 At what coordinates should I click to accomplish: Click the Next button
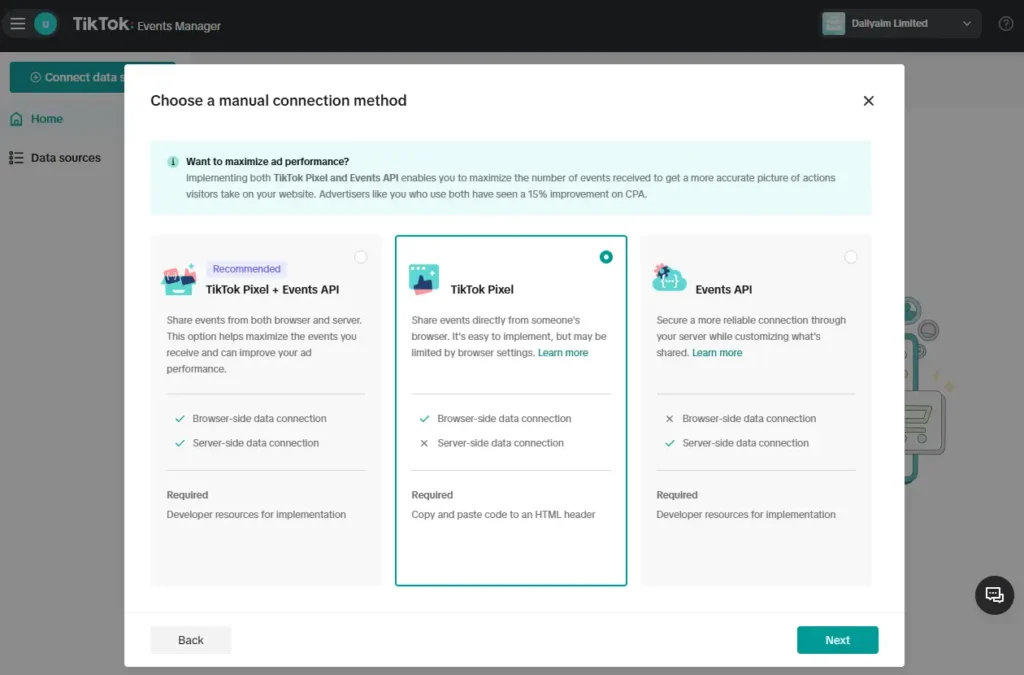(837, 640)
